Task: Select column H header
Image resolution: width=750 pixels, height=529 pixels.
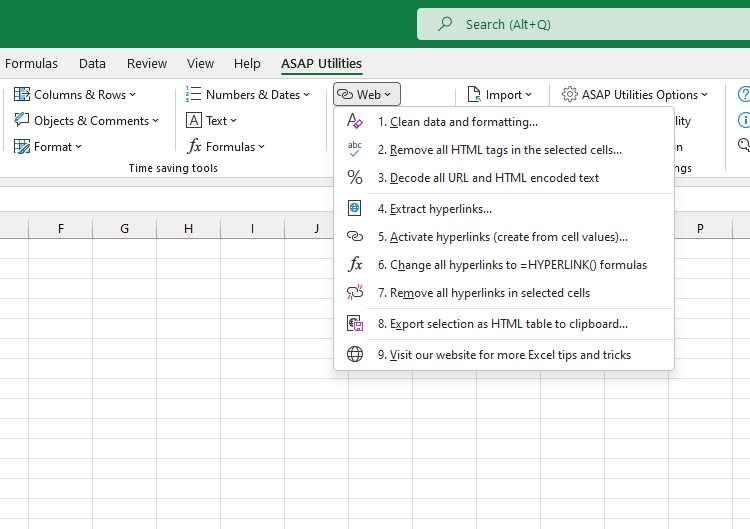Action: [188, 229]
